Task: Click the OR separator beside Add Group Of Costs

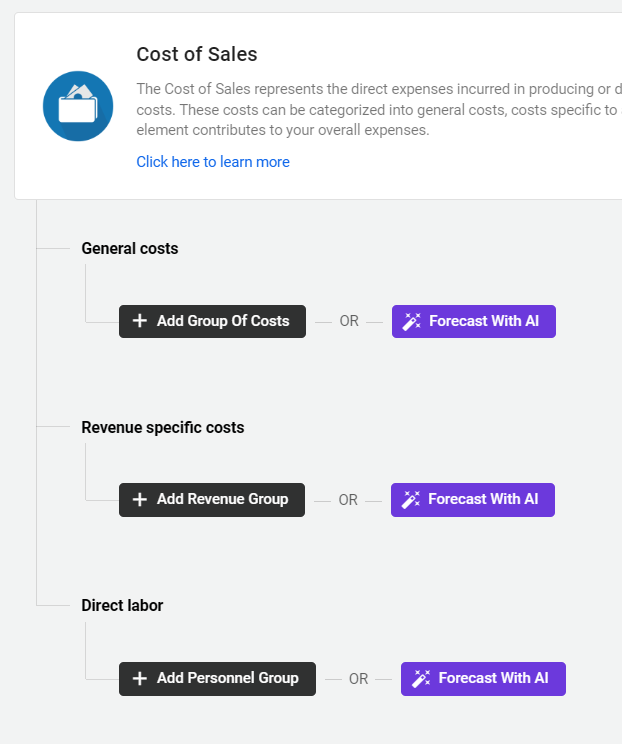Action: (349, 322)
